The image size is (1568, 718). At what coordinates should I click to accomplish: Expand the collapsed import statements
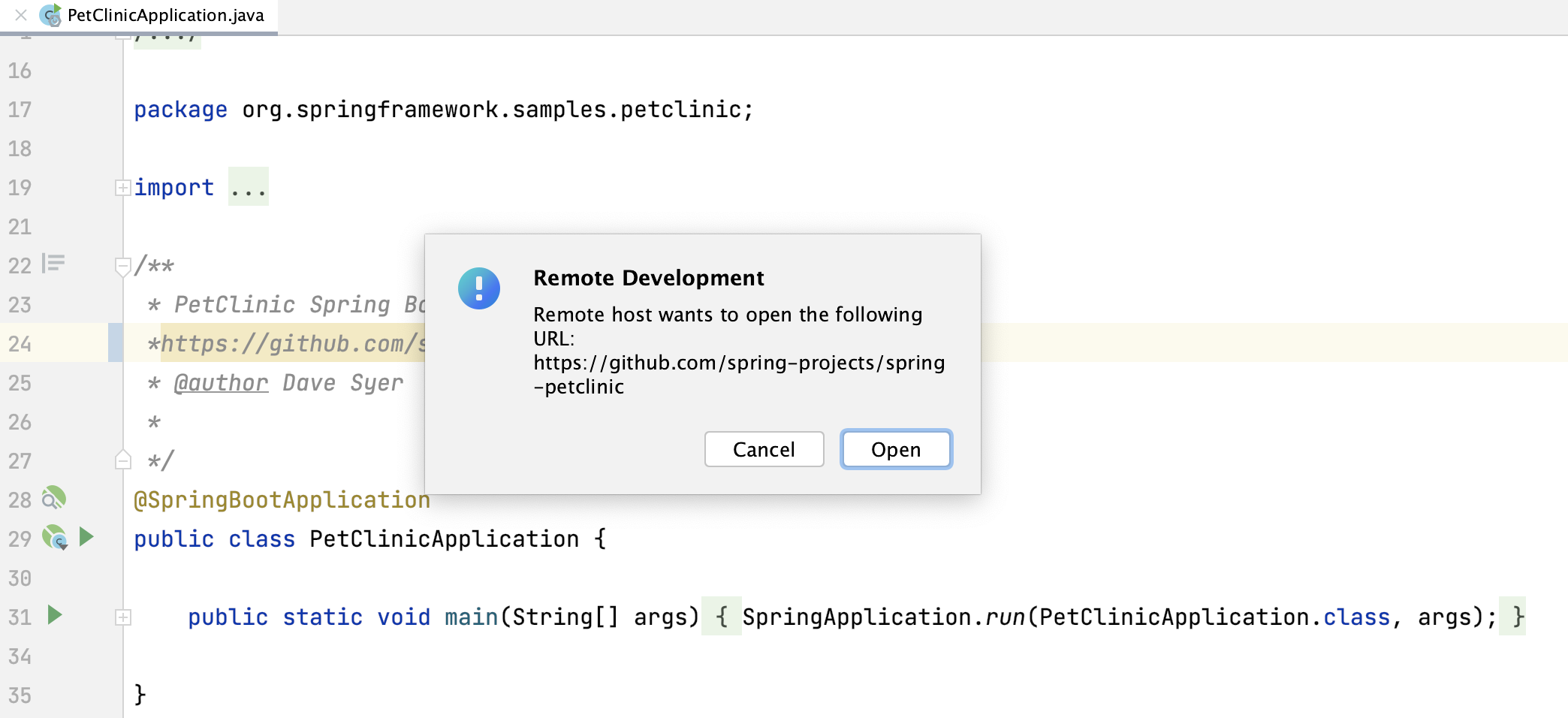(x=122, y=187)
